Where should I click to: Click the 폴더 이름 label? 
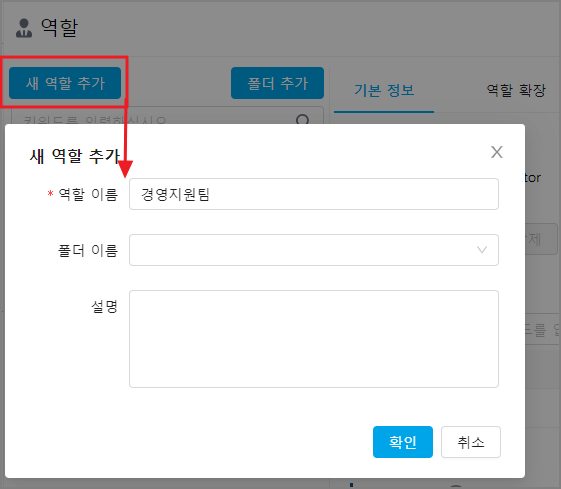(x=88, y=250)
